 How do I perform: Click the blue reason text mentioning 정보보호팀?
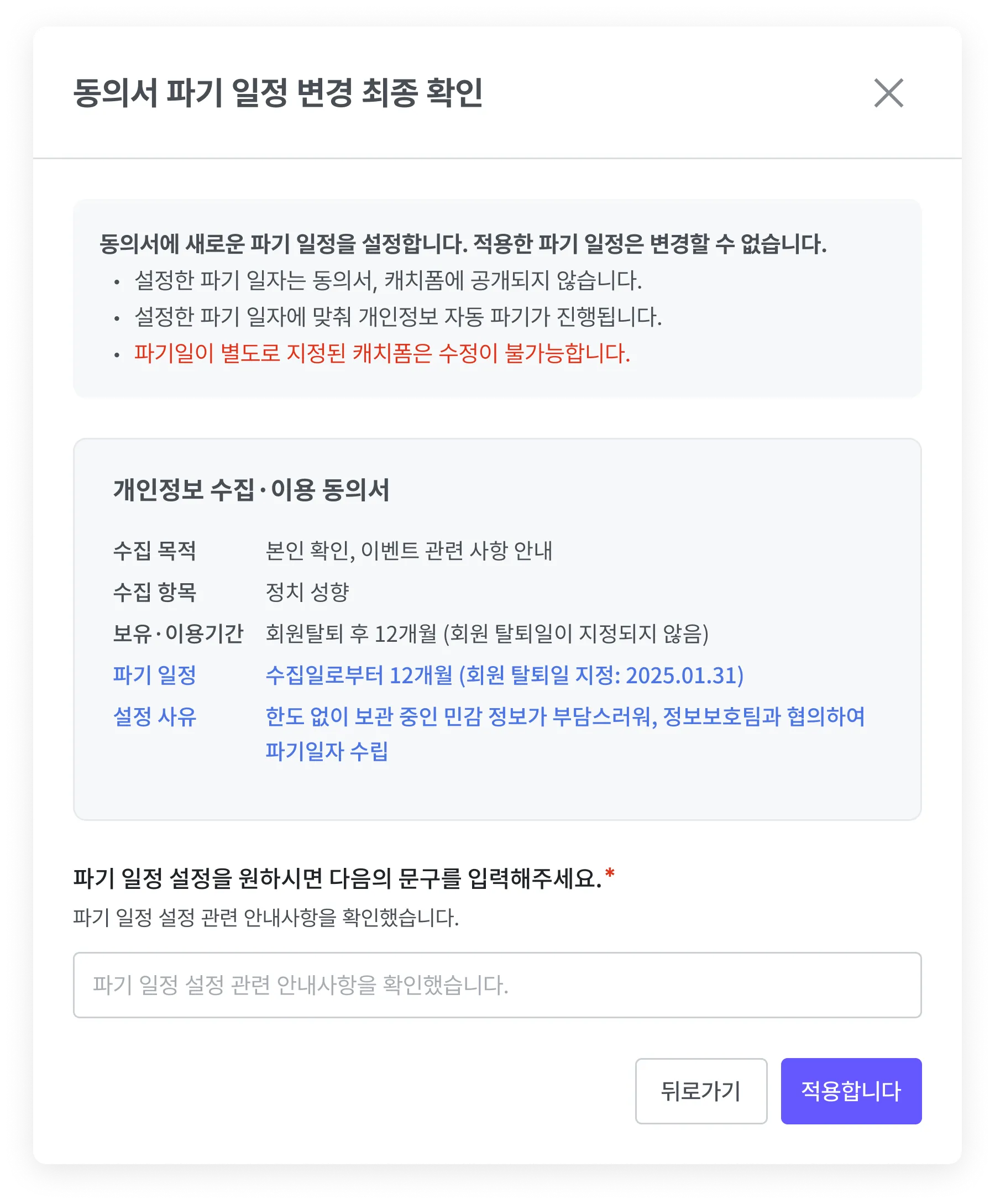(565, 734)
